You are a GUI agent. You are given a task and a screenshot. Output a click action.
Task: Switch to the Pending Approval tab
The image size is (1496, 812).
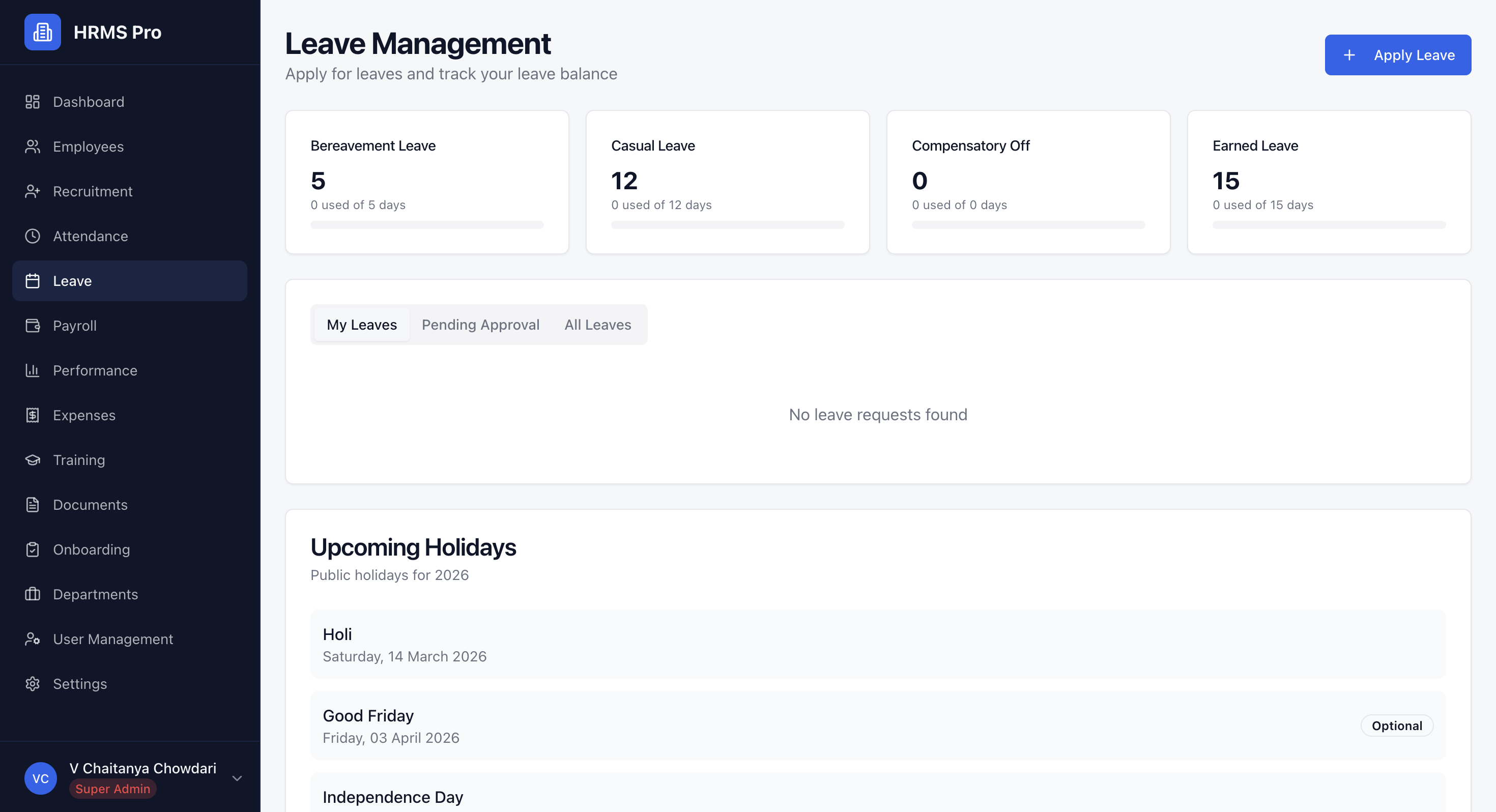[x=480, y=324]
